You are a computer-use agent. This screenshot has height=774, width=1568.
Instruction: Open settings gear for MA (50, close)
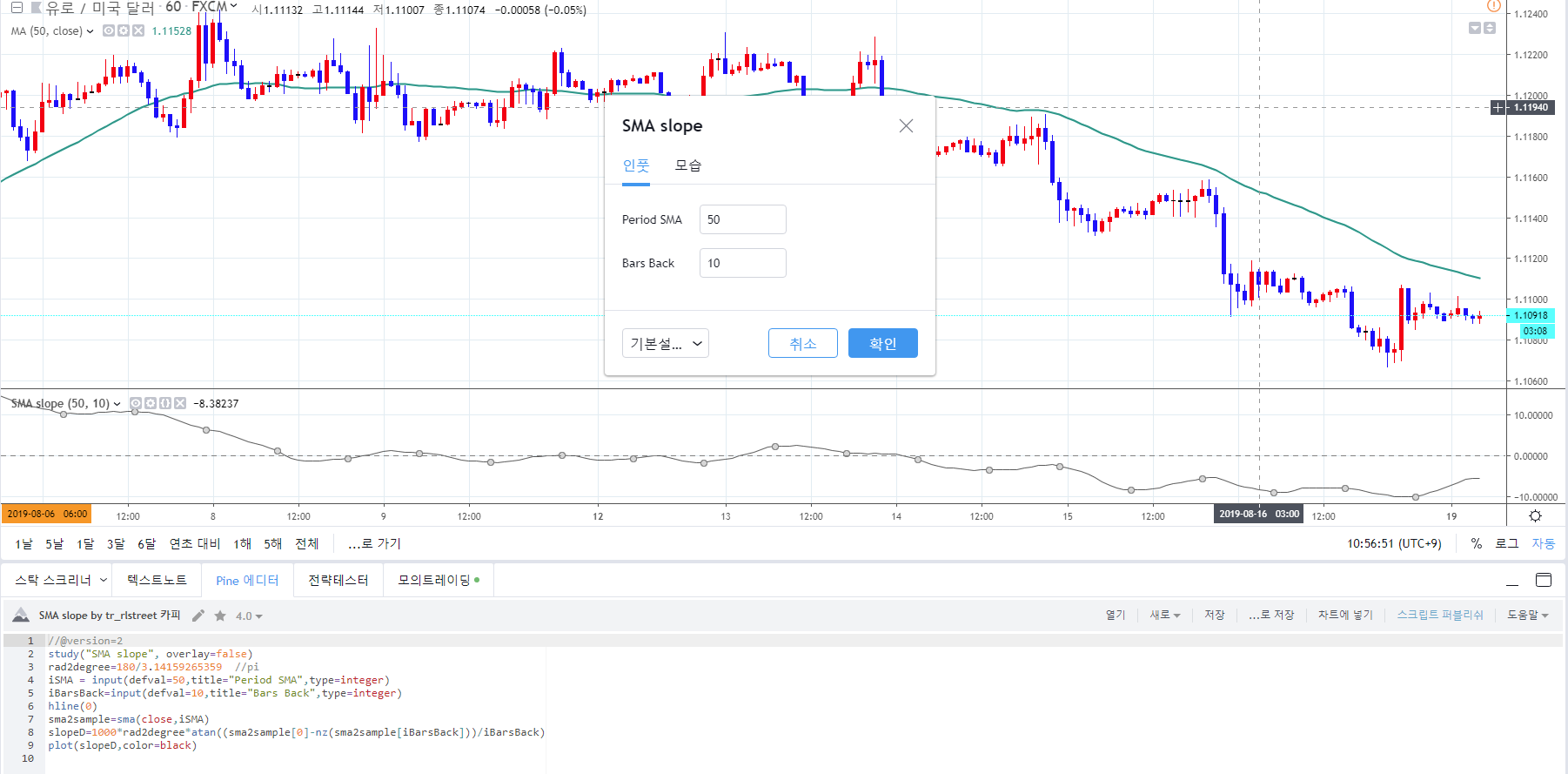pos(124,30)
